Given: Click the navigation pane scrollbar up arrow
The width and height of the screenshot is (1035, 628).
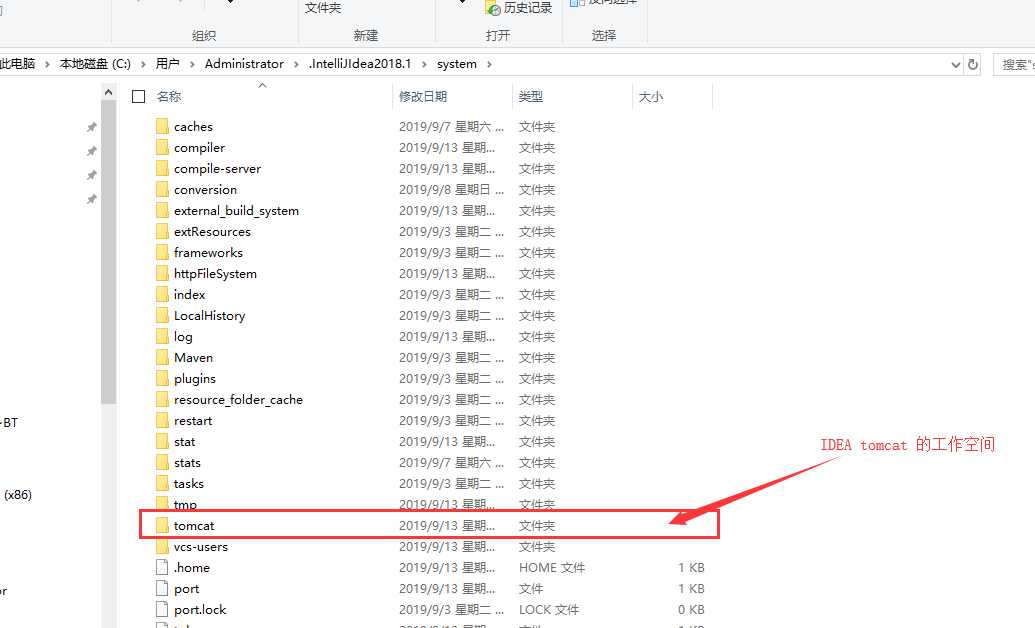Looking at the screenshot, I should point(108,93).
